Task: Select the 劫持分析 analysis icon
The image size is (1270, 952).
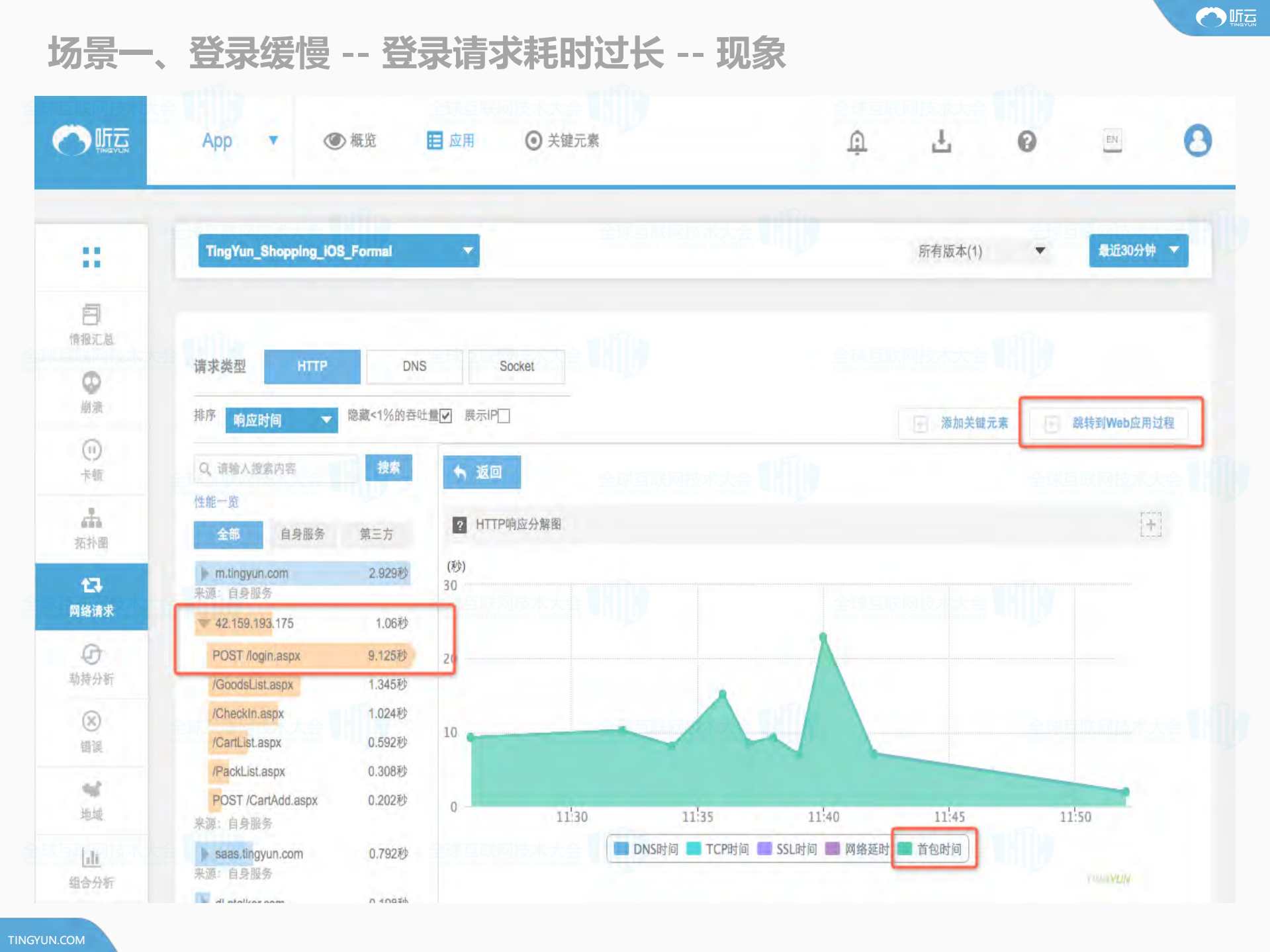Action: (91, 666)
